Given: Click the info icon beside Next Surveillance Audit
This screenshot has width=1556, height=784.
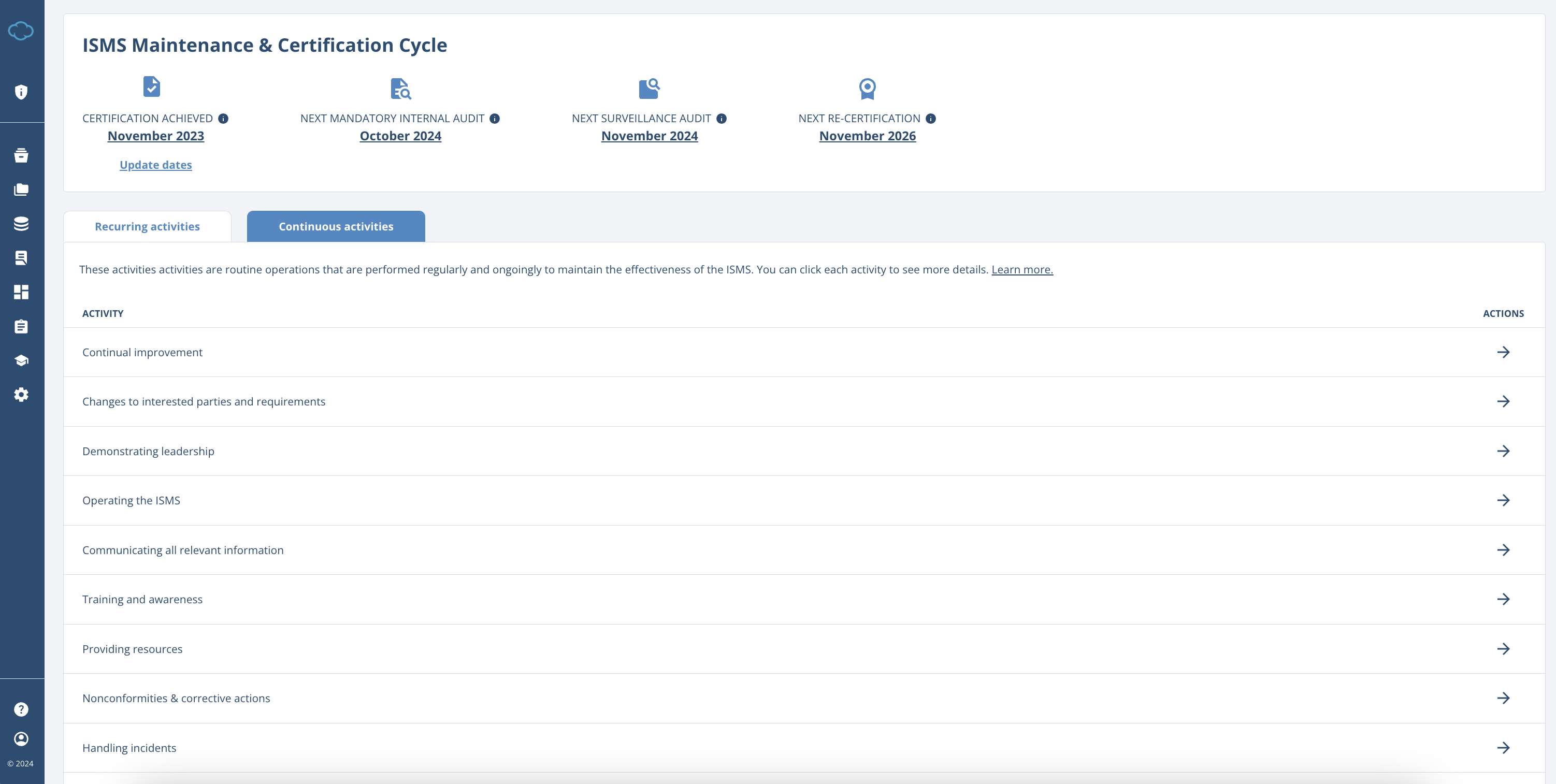Looking at the screenshot, I should (x=721, y=119).
